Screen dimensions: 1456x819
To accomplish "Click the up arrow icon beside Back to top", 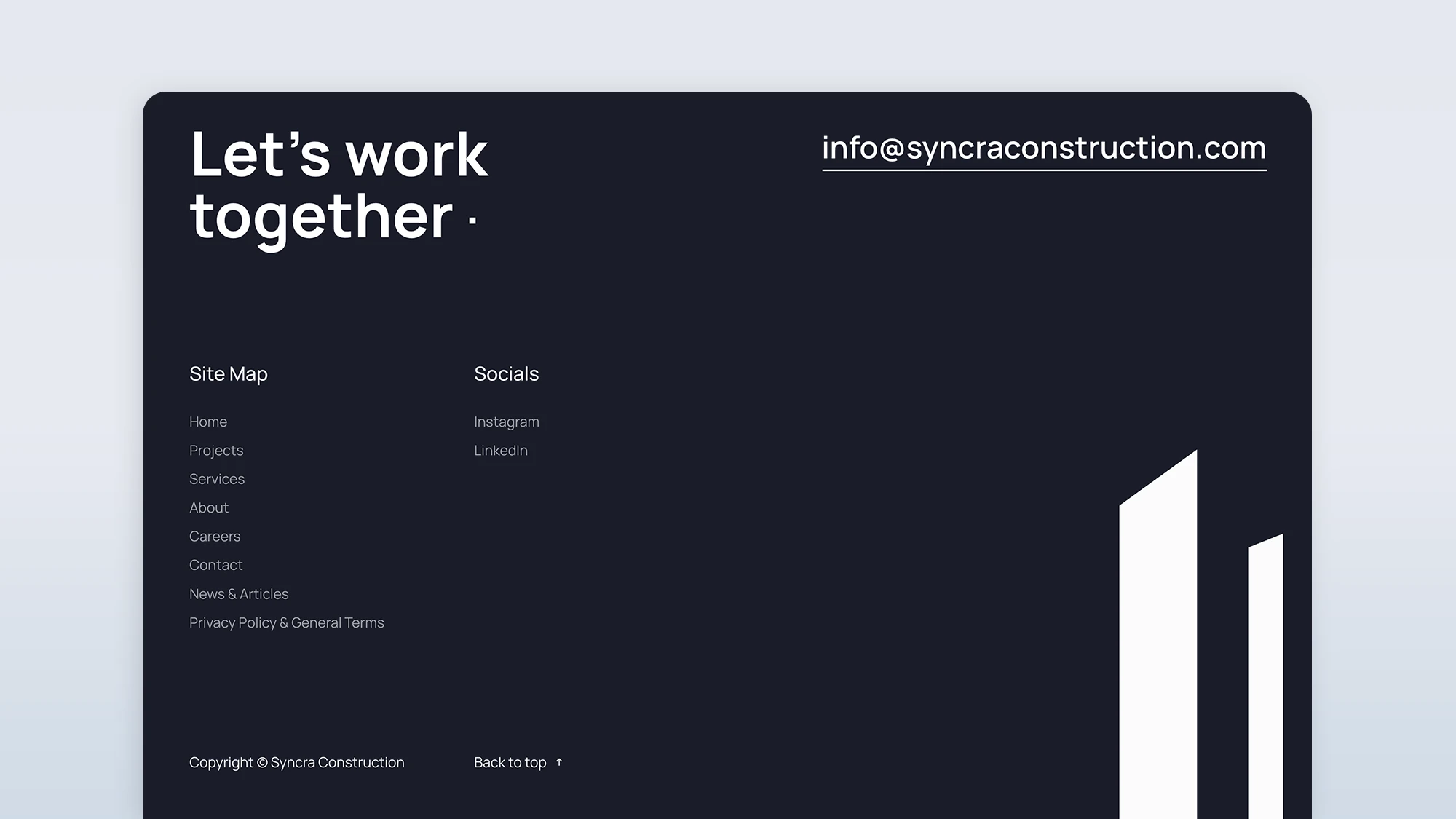I will click(559, 762).
